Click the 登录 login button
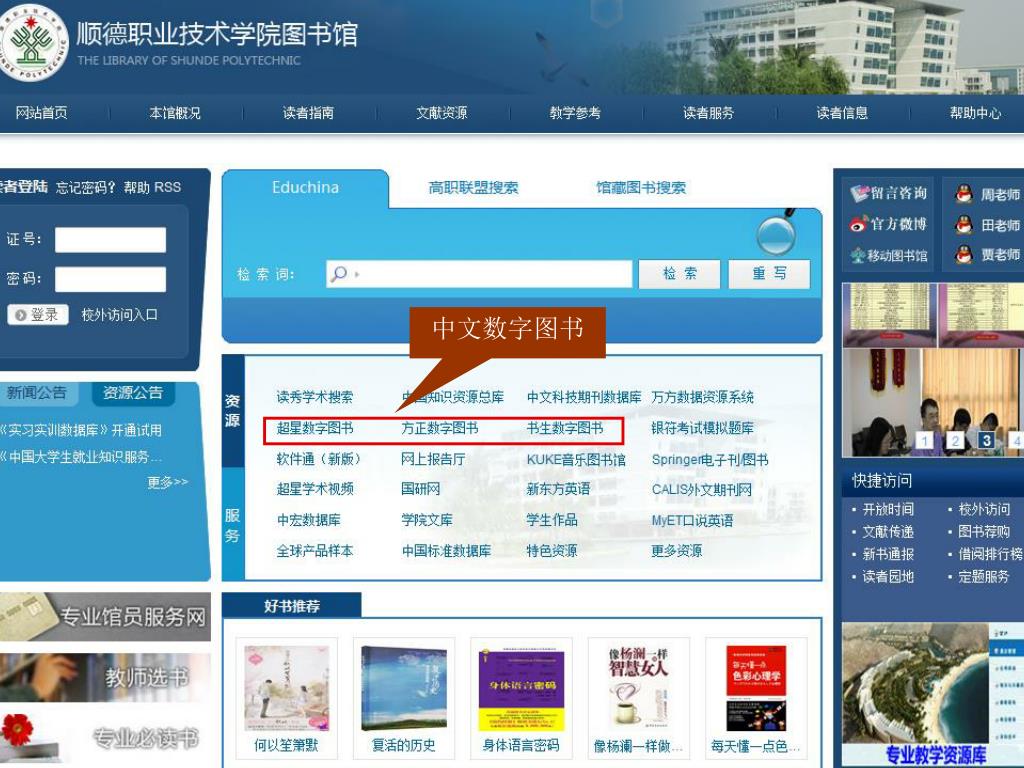1024x768 pixels. coord(38,315)
